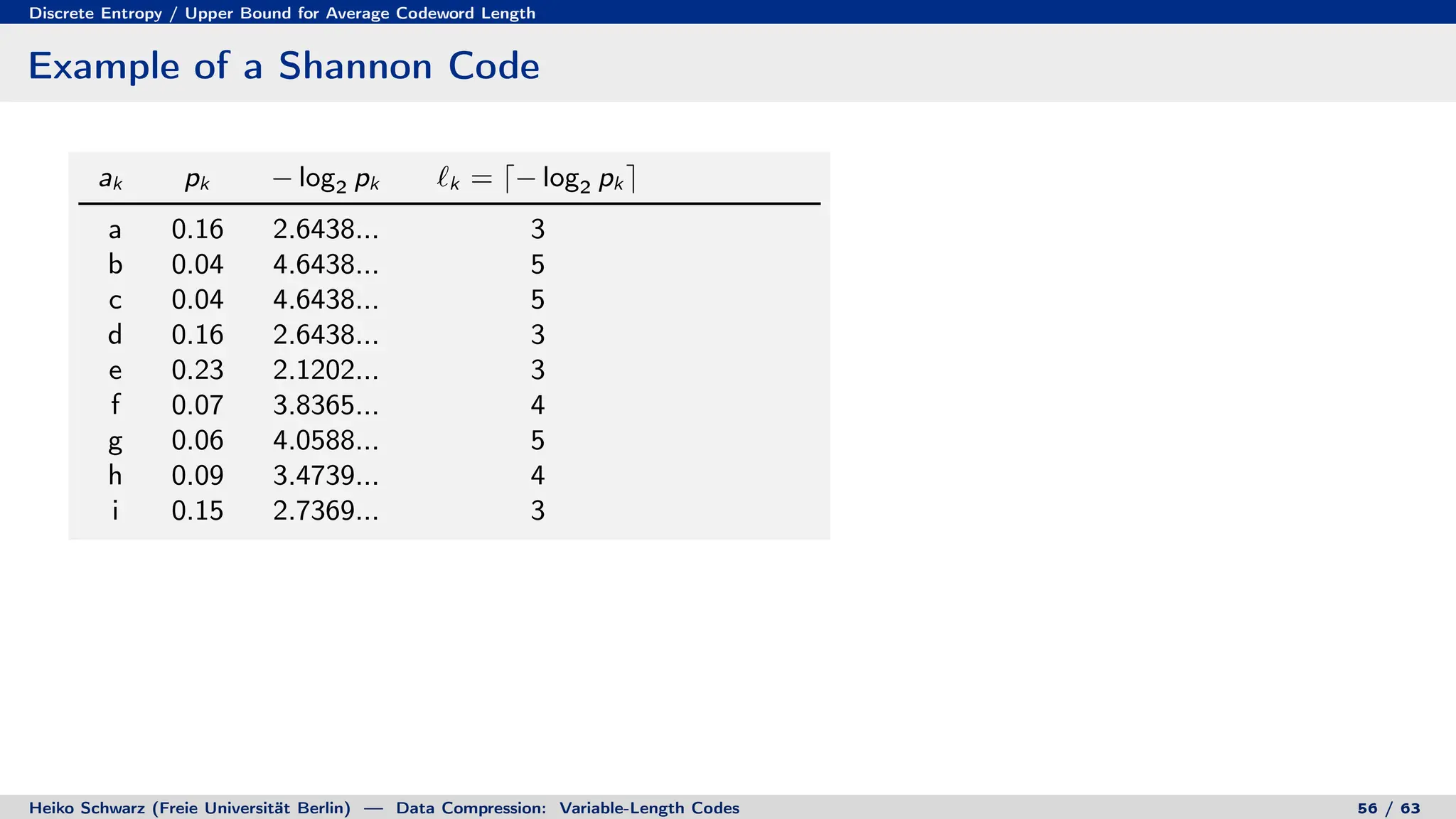Viewport: 1456px width, 819px height.
Task: Click the value '2.6438...' in row a
Action: 326,230
